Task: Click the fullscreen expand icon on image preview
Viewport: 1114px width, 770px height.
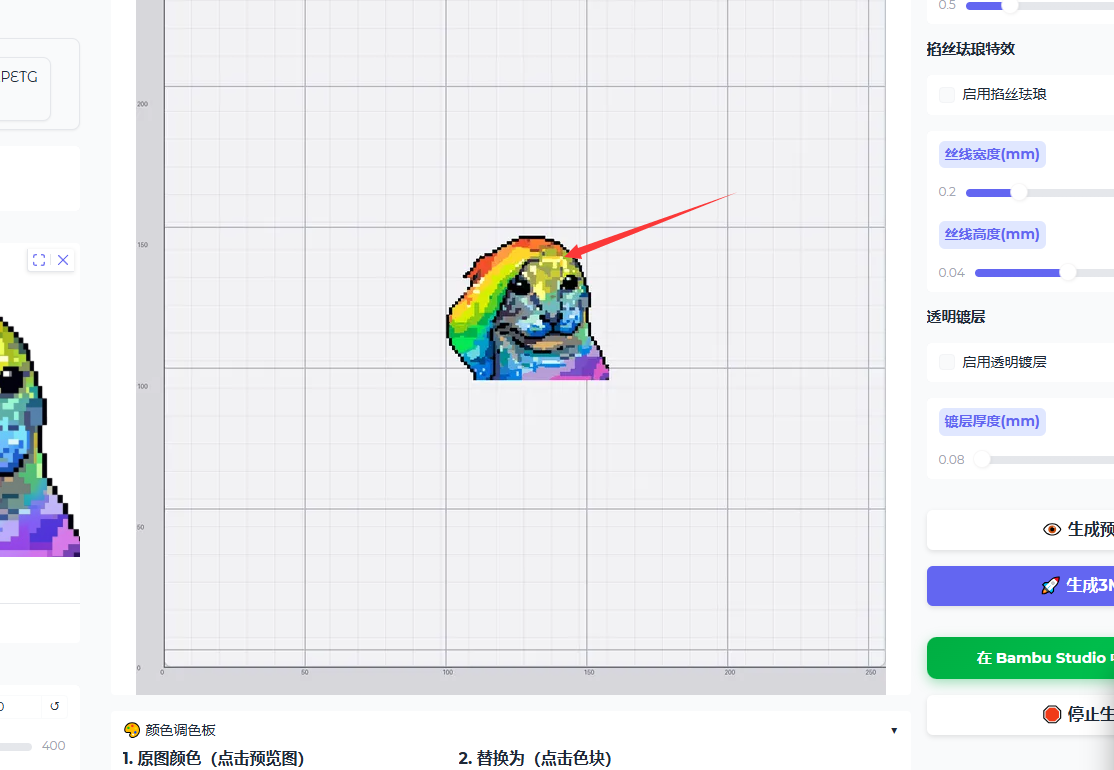Action: click(39, 260)
